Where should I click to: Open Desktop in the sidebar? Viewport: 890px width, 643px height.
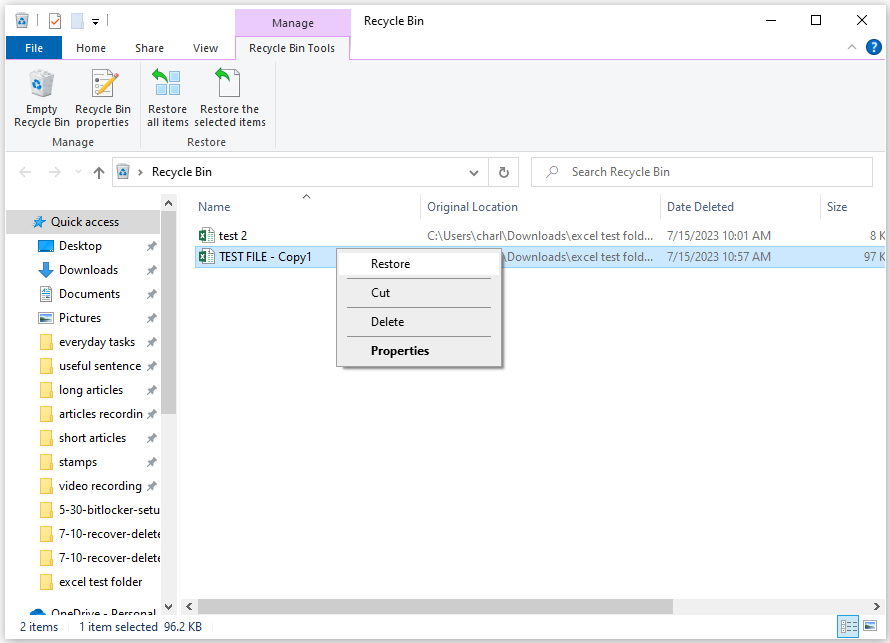click(x=80, y=246)
